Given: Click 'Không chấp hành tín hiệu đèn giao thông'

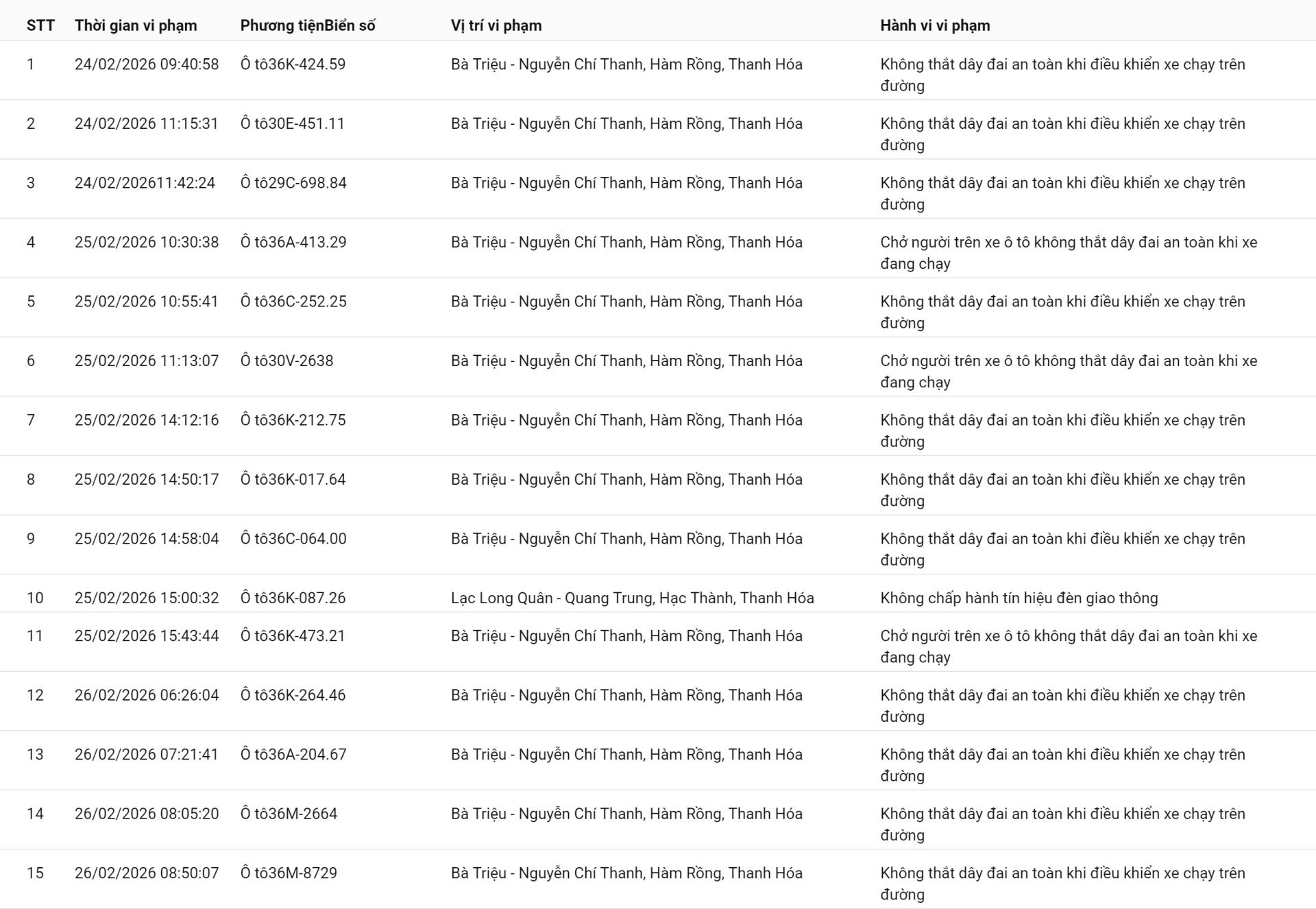Looking at the screenshot, I should [x=1019, y=598].
